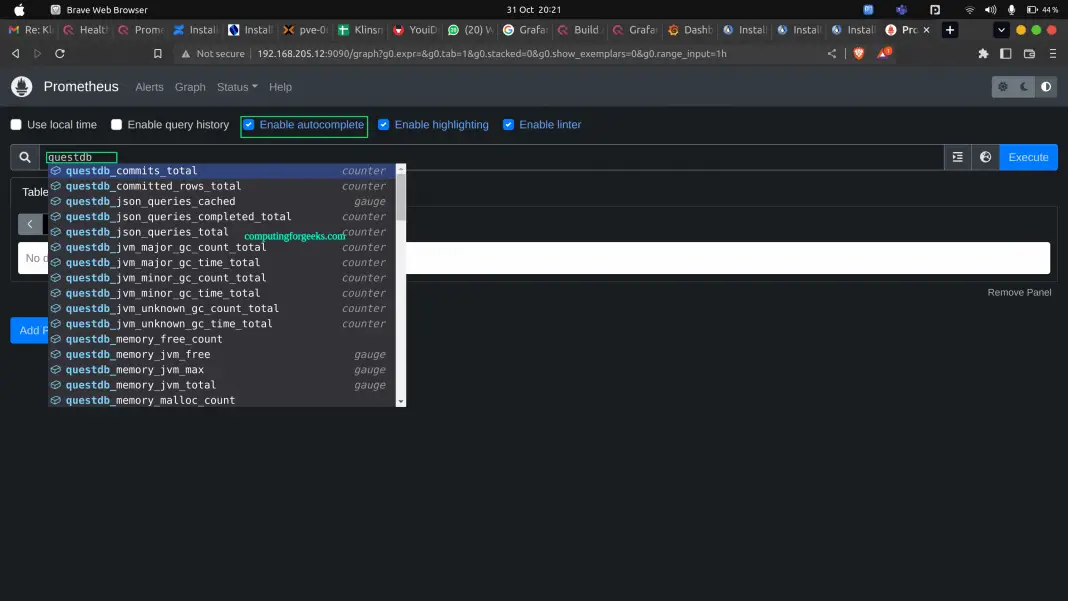
Task: Click the globe icon beside Execute
Action: pos(984,157)
